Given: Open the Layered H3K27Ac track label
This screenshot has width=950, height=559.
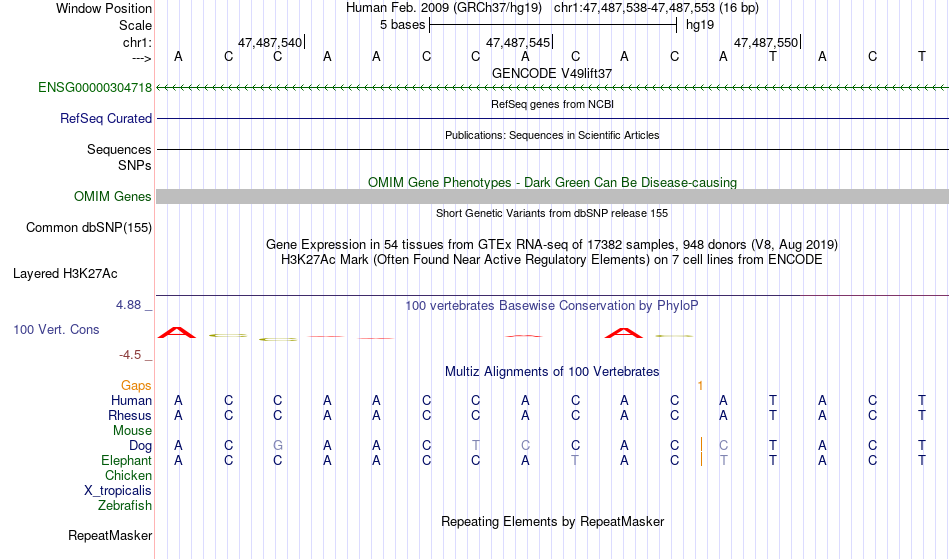Looking at the screenshot, I should coord(65,274).
